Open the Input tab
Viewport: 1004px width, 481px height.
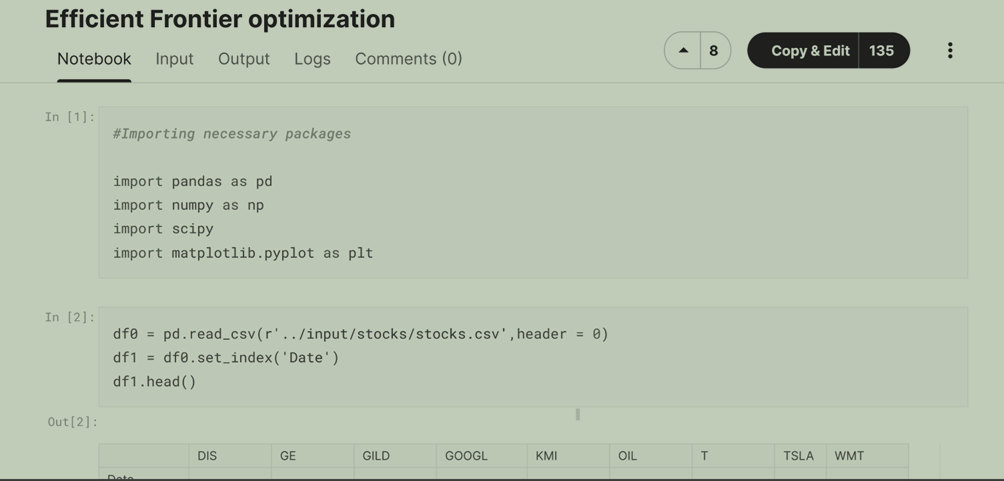(x=174, y=59)
